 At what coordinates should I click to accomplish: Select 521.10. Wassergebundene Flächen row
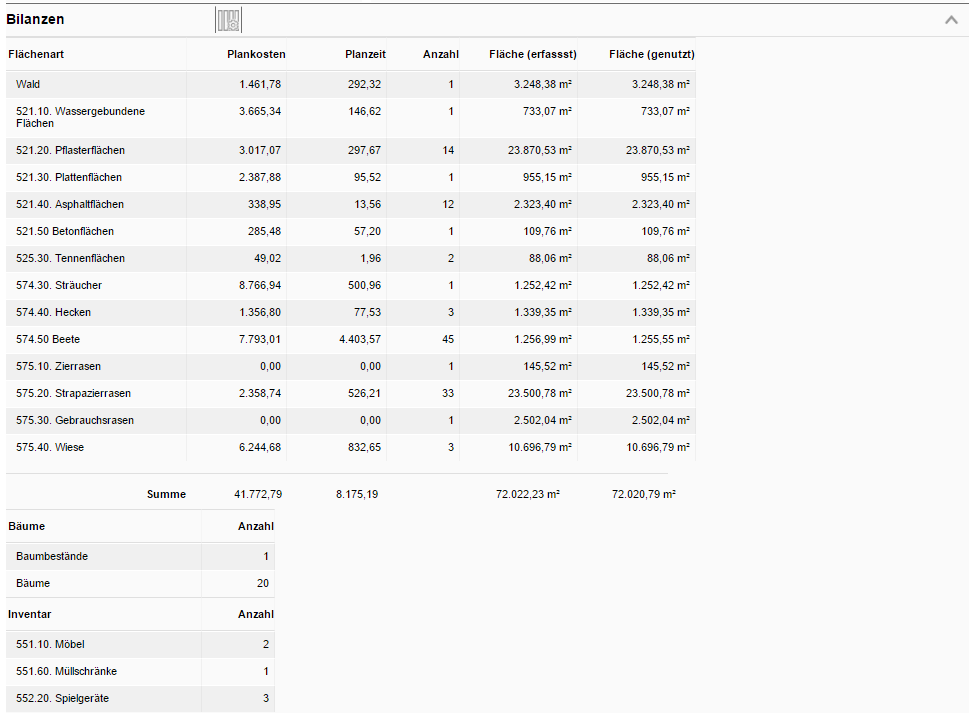350,117
